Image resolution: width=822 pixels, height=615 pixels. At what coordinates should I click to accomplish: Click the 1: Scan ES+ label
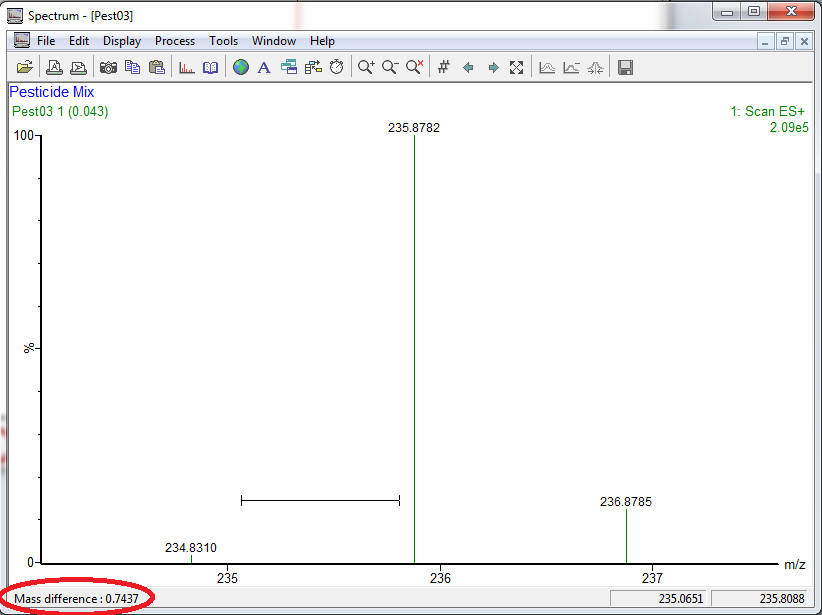pyautogui.click(x=767, y=112)
